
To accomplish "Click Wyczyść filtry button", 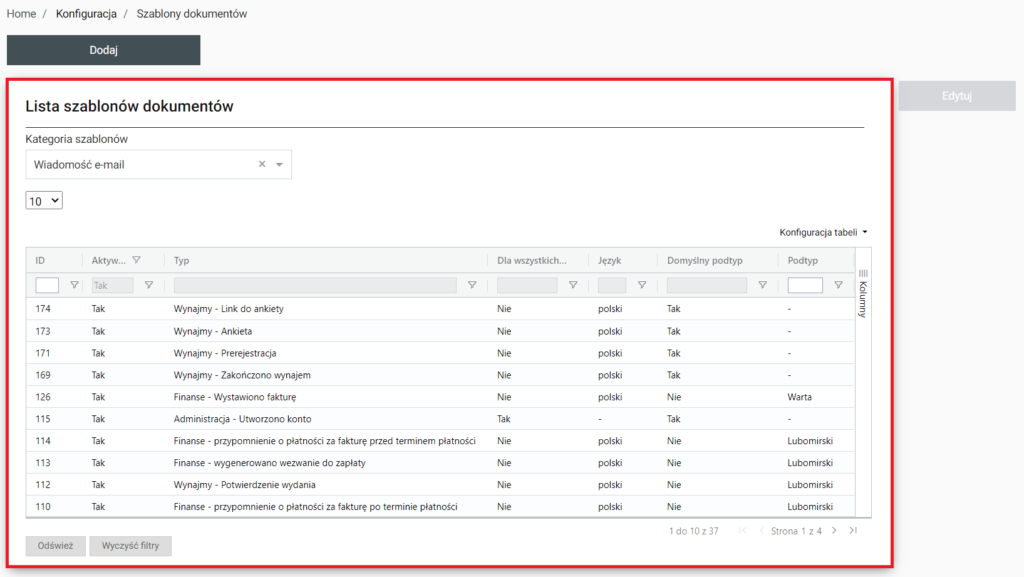I will pyautogui.click(x=130, y=546).
